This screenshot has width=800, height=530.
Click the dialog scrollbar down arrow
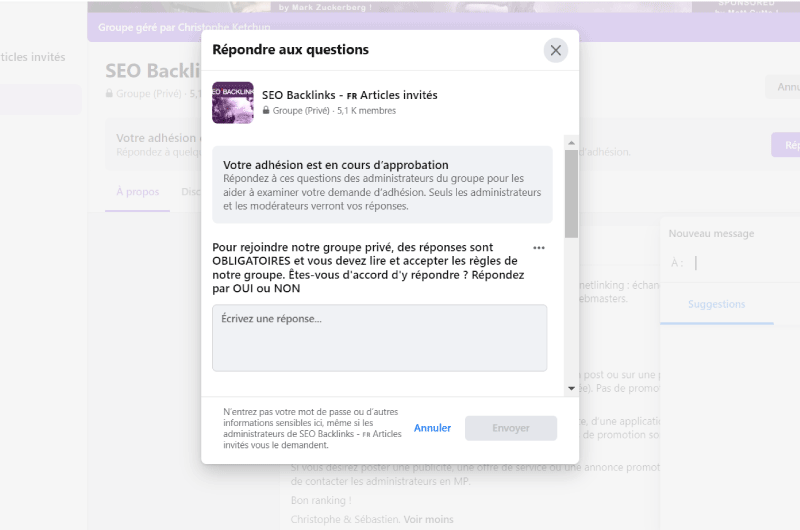[x=571, y=388]
